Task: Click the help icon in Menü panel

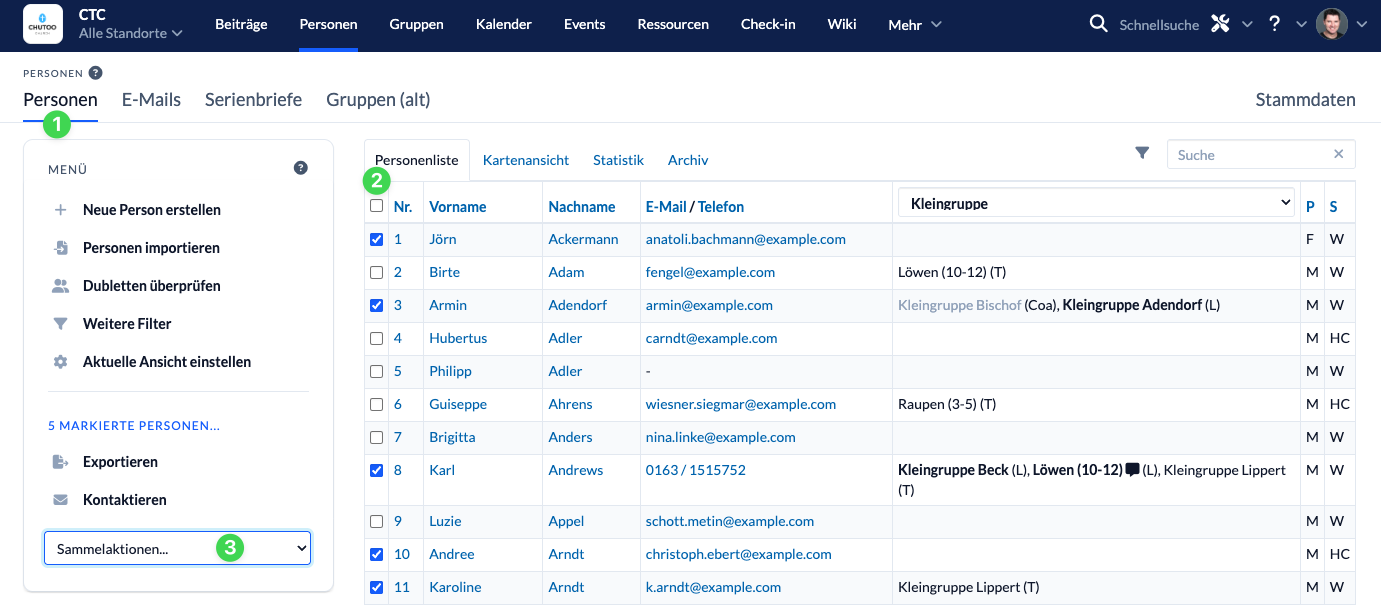Action: click(x=300, y=169)
